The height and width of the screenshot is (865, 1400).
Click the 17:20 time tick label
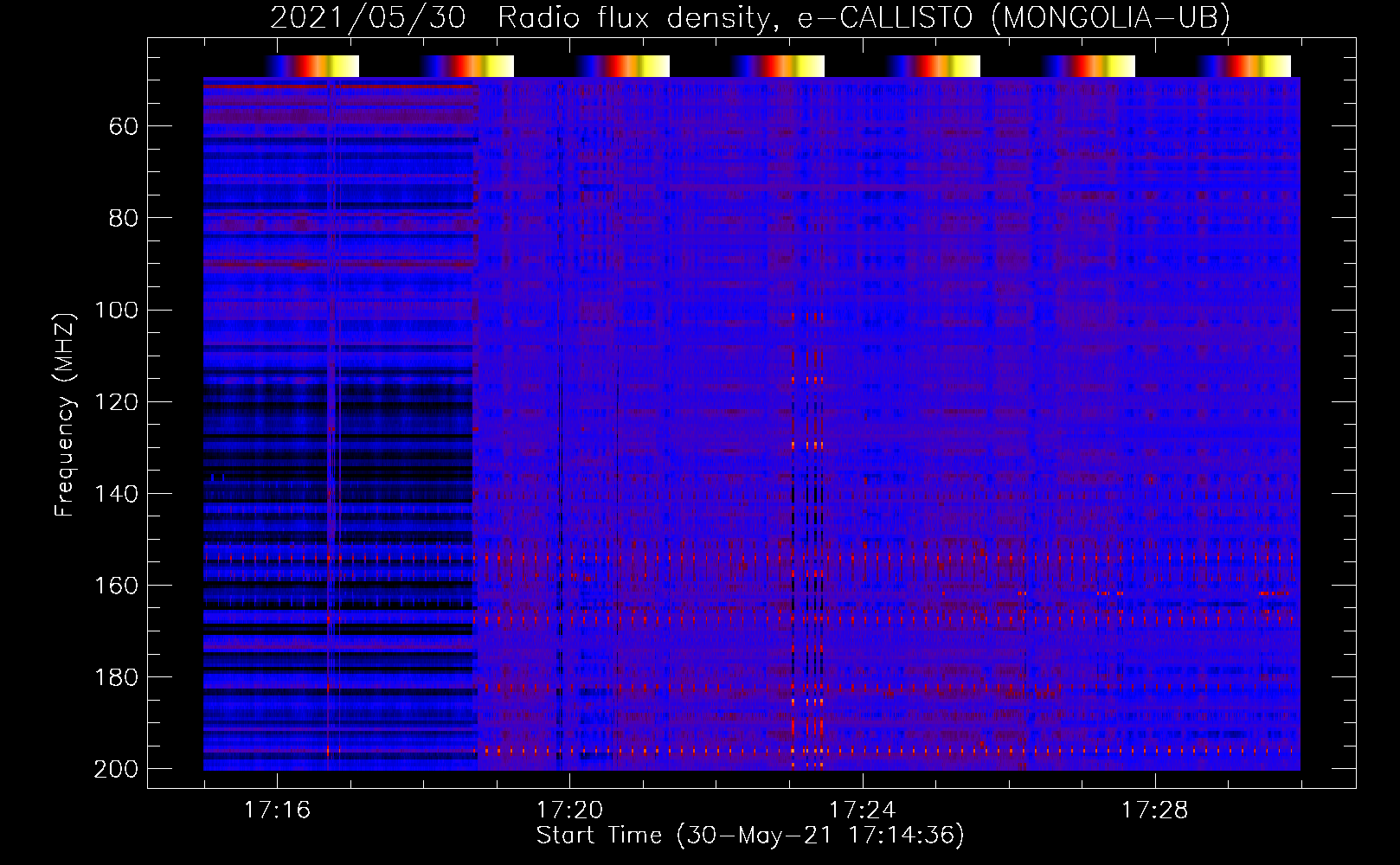569,811
